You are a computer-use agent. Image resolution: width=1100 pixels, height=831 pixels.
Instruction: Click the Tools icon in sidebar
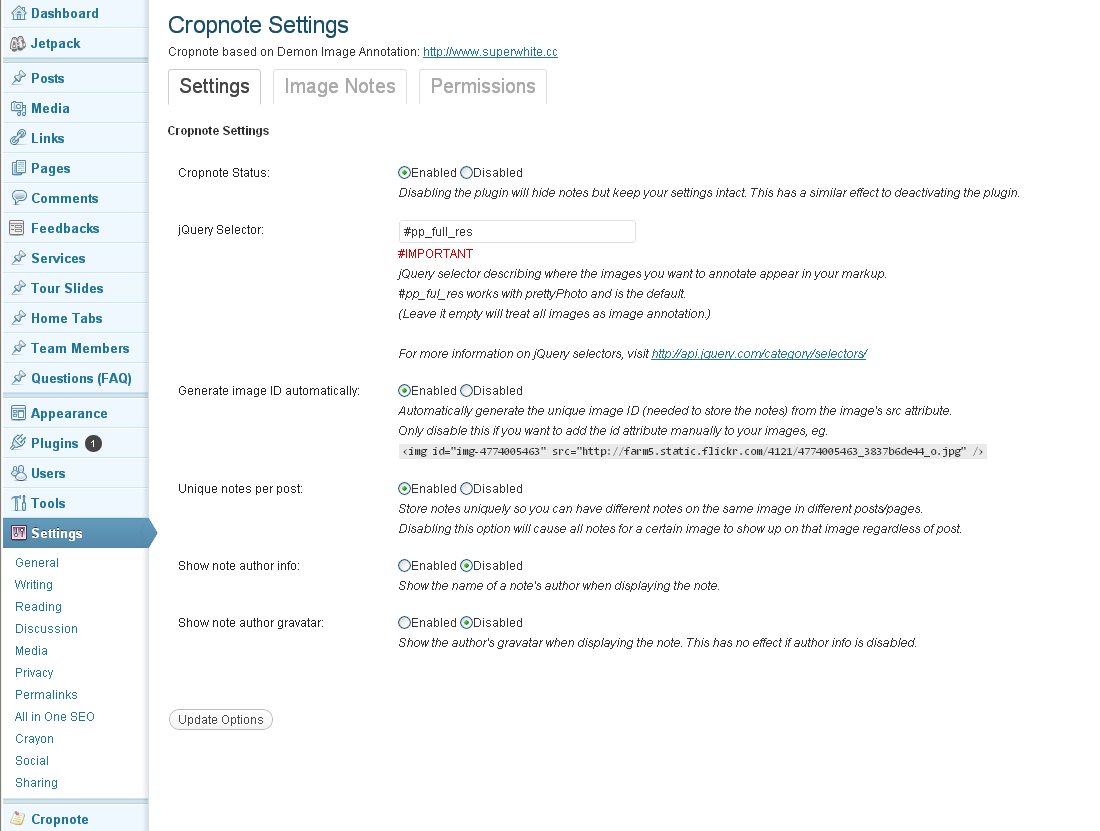pos(18,503)
